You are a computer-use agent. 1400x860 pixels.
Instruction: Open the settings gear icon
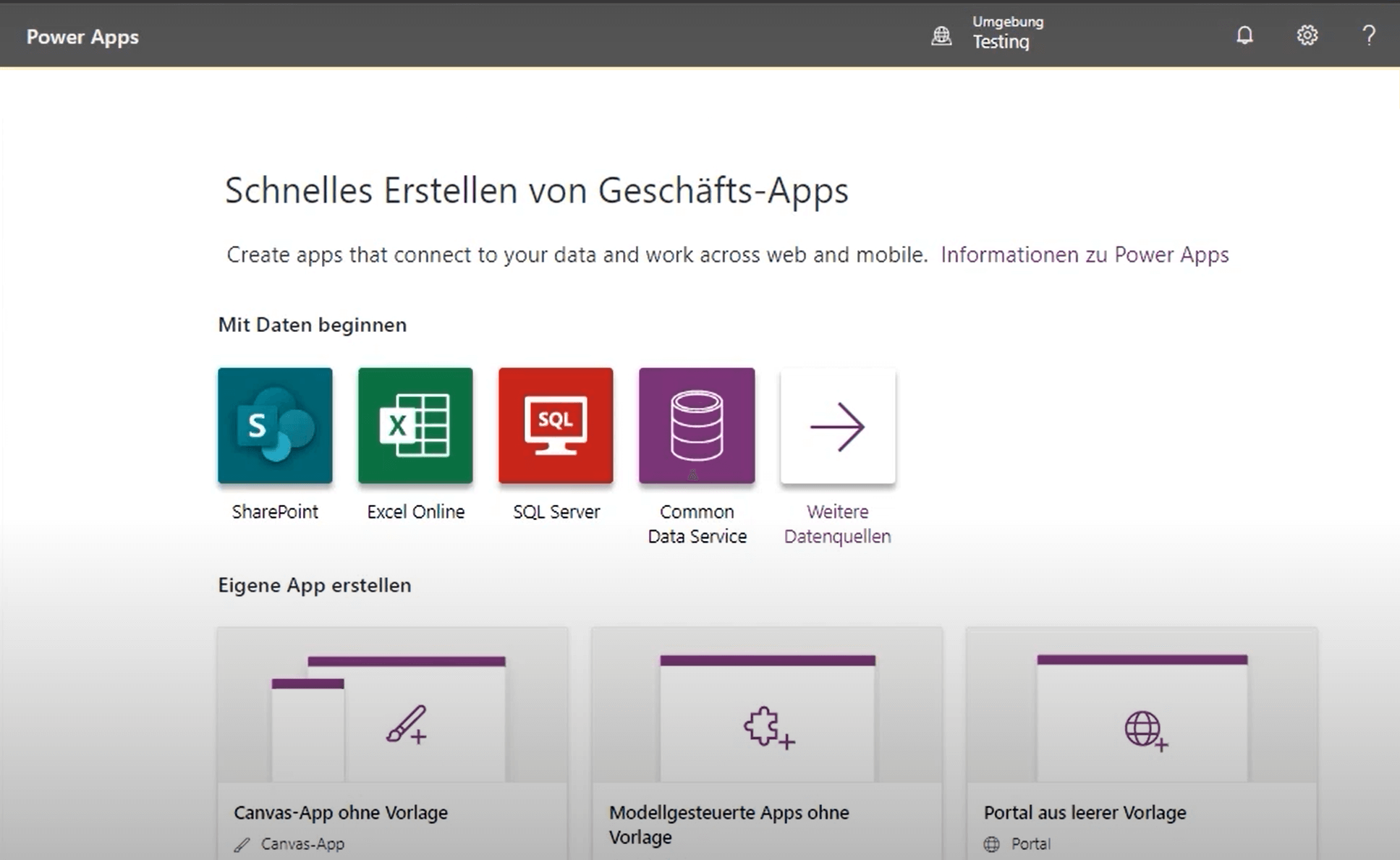pyautogui.click(x=1307, y=35)
